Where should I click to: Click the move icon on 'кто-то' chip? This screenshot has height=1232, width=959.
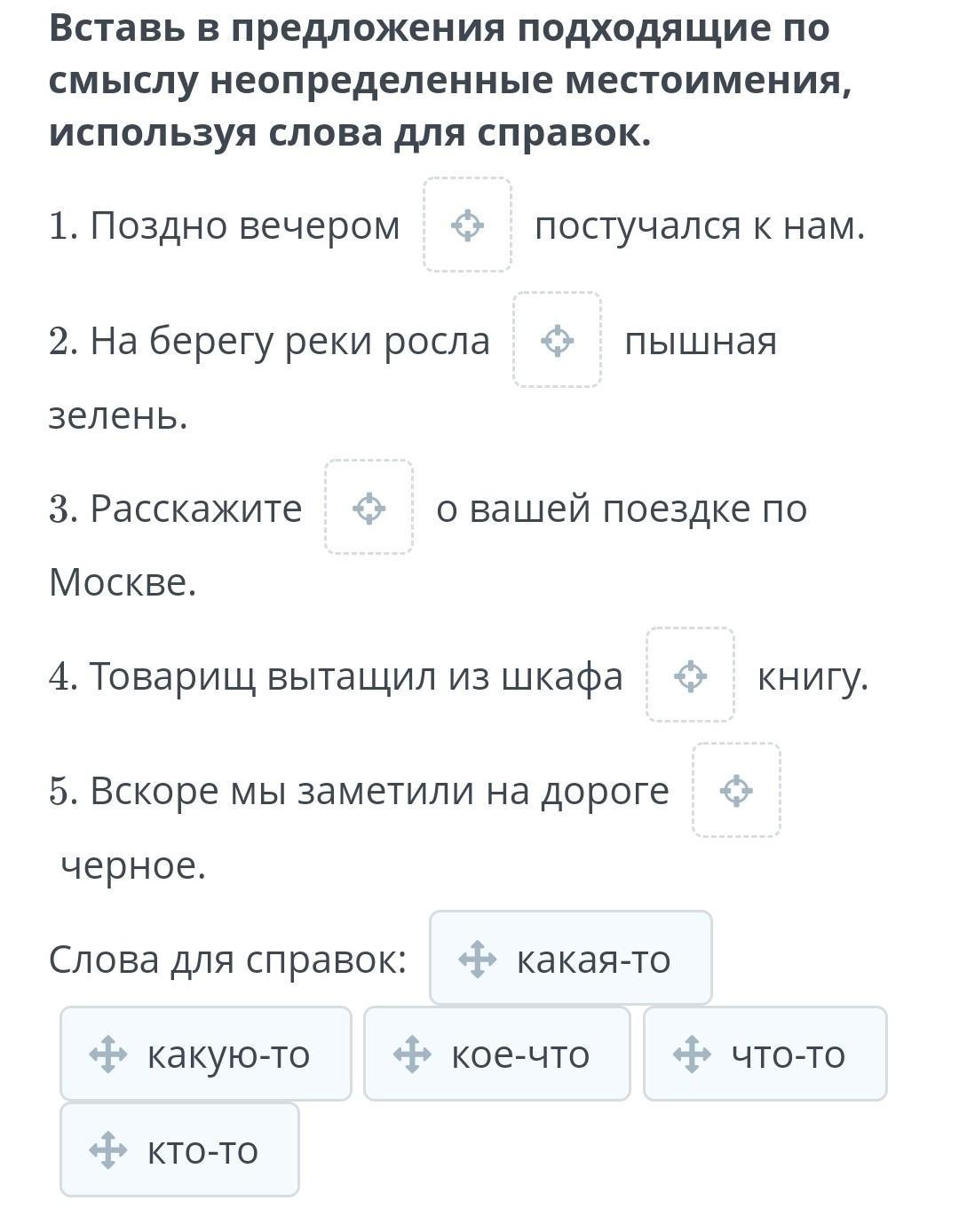pos(108,1150)
